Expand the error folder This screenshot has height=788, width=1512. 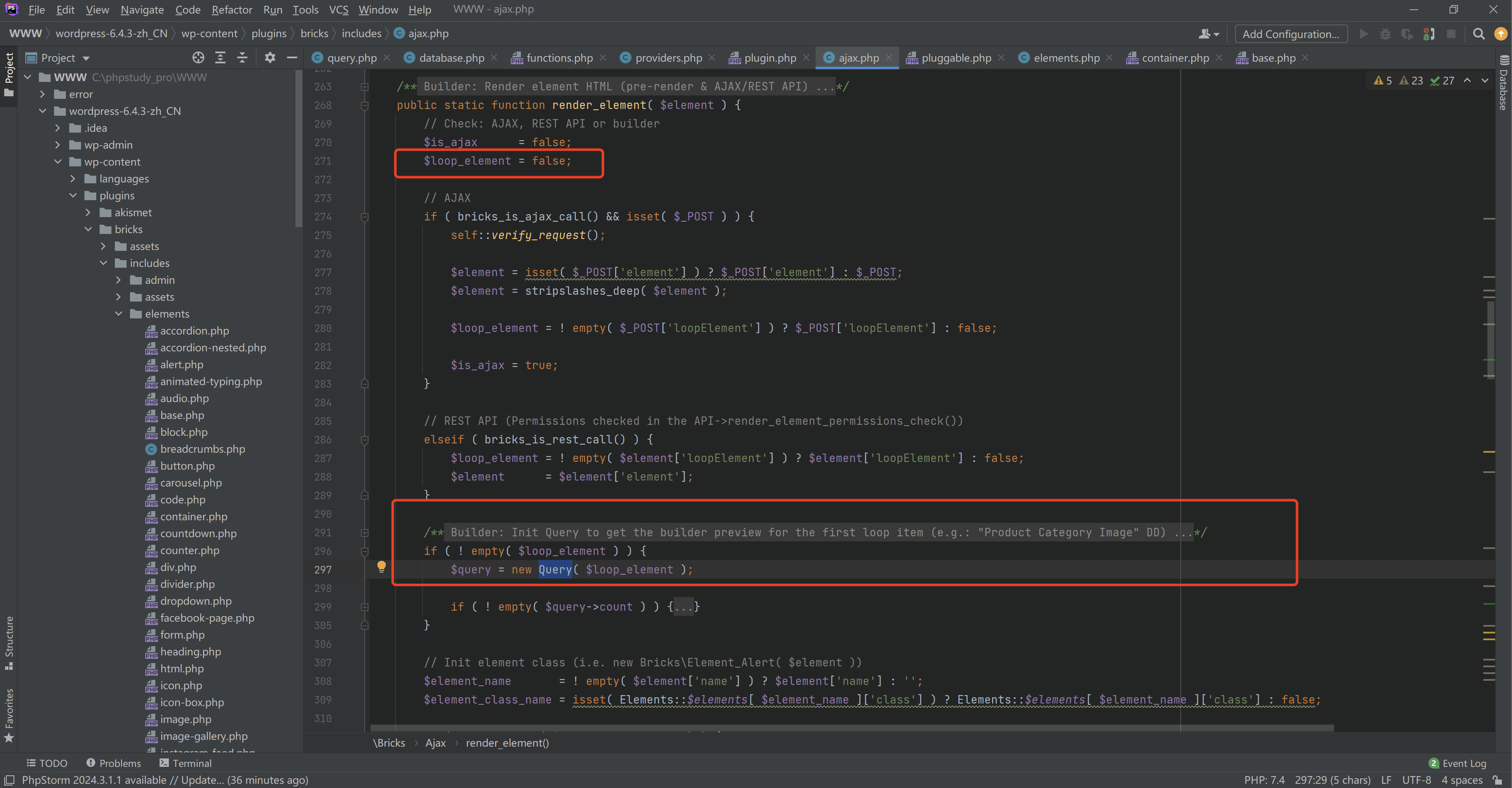(x=42, y=94)
